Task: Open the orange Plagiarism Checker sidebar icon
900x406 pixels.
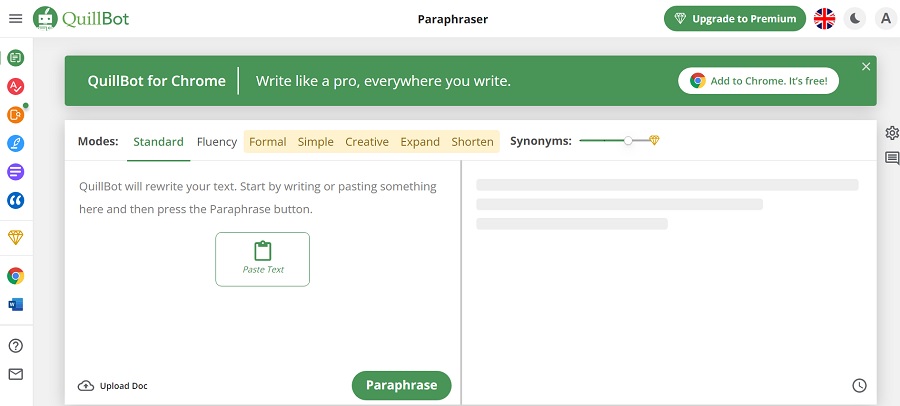Action: point(15,115)
